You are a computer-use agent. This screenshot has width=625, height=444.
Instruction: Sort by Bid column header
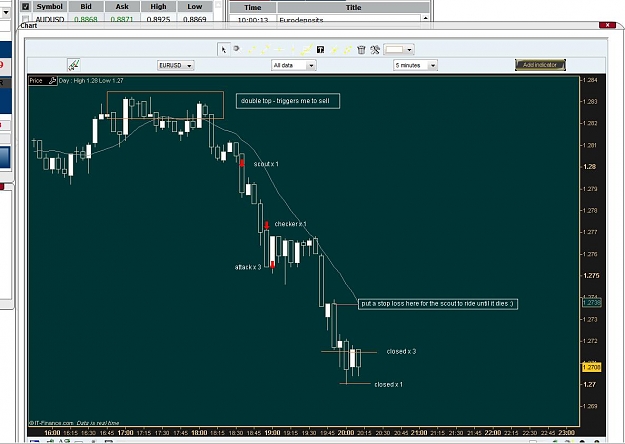(x=86, y=6)
